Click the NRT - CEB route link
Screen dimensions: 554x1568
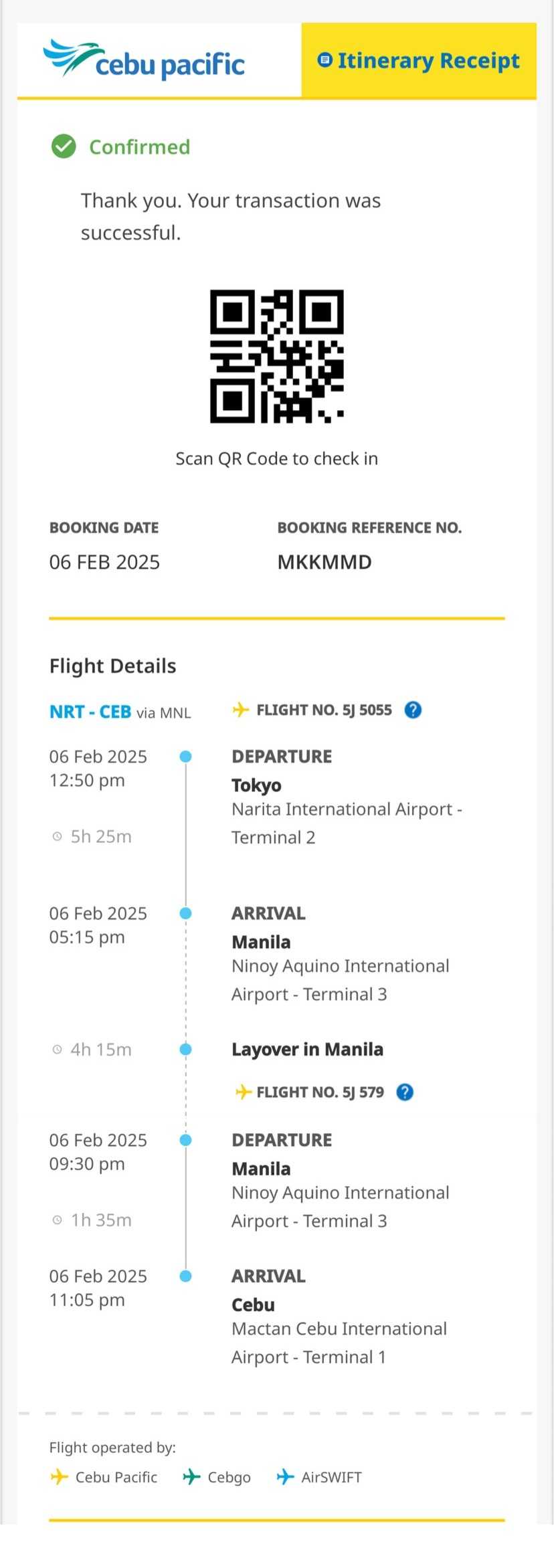[90, 712]
